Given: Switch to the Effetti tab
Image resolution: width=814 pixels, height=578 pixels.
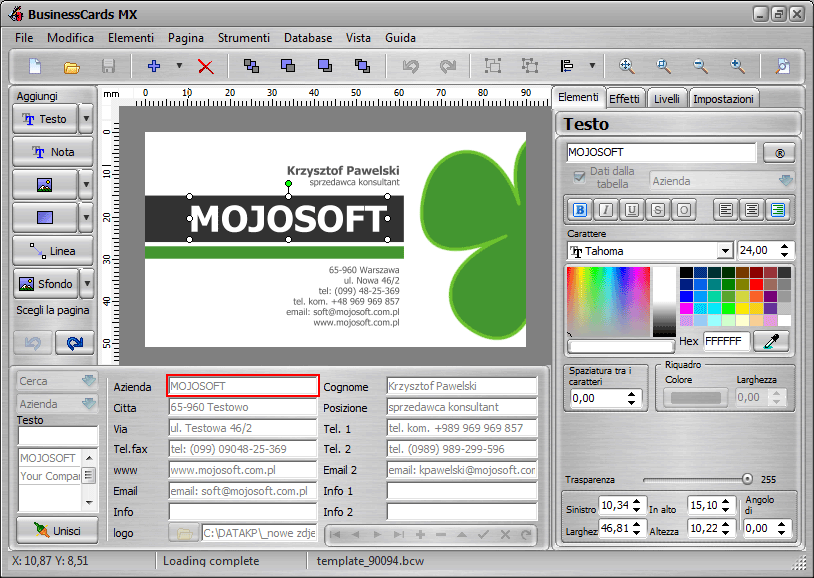Looking at the screenshot, I should click(x=624, y=99).
